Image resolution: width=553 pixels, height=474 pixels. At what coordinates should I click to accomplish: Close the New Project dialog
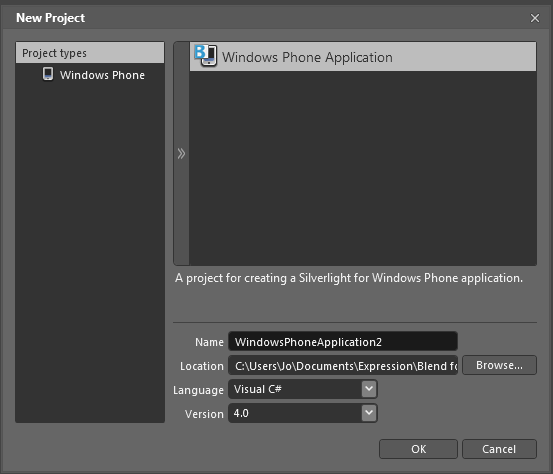tap(535, 18)
